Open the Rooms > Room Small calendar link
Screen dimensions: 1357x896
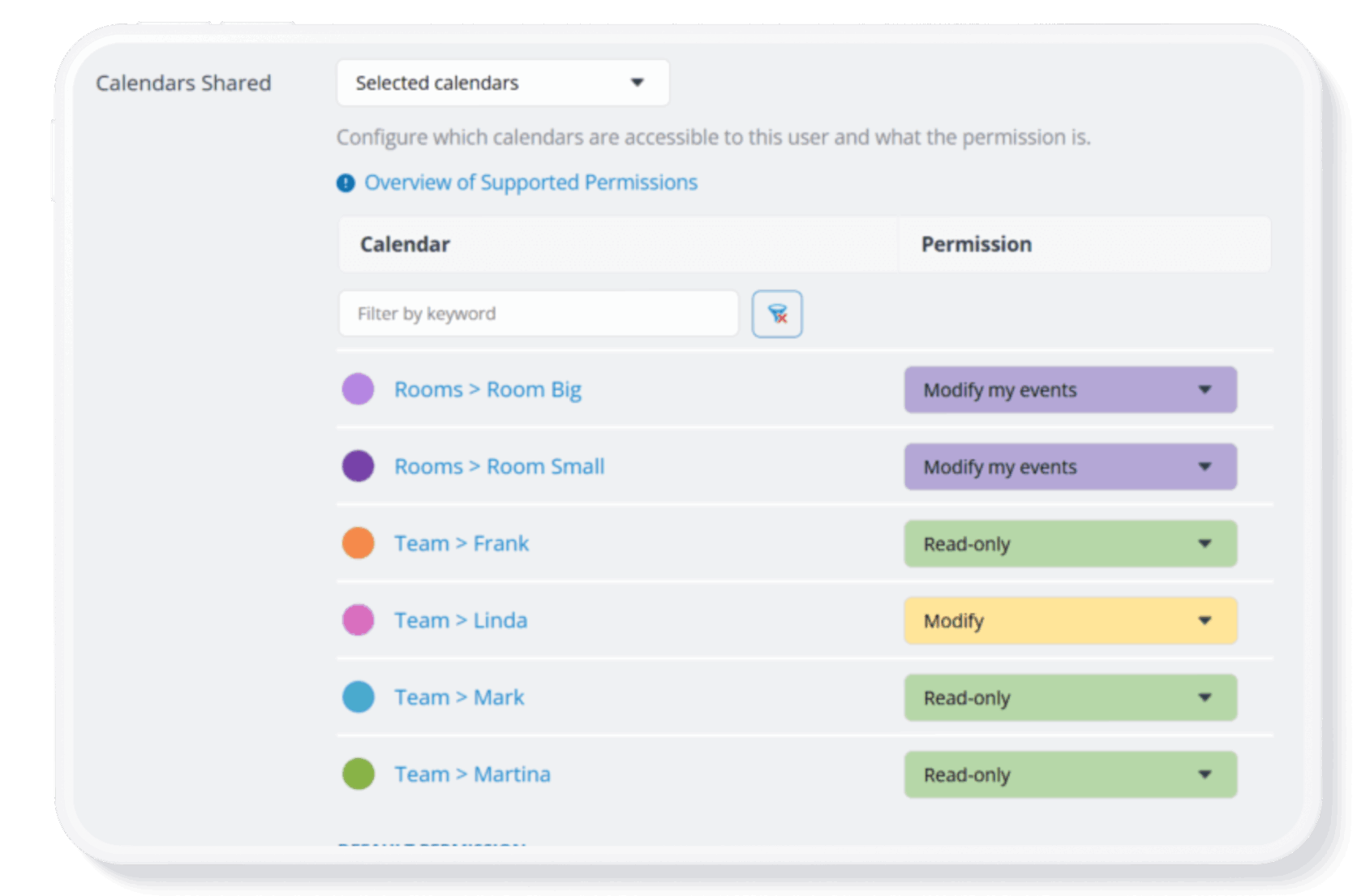[499, 466]
